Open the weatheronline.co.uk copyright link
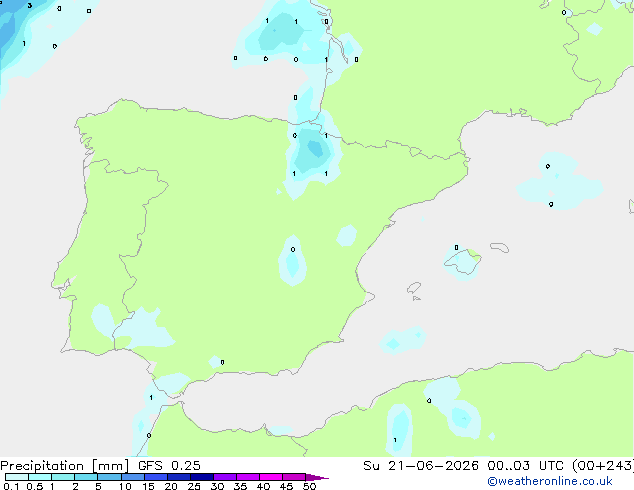This screenshot has height=490, width=634. tap(550, 481)
